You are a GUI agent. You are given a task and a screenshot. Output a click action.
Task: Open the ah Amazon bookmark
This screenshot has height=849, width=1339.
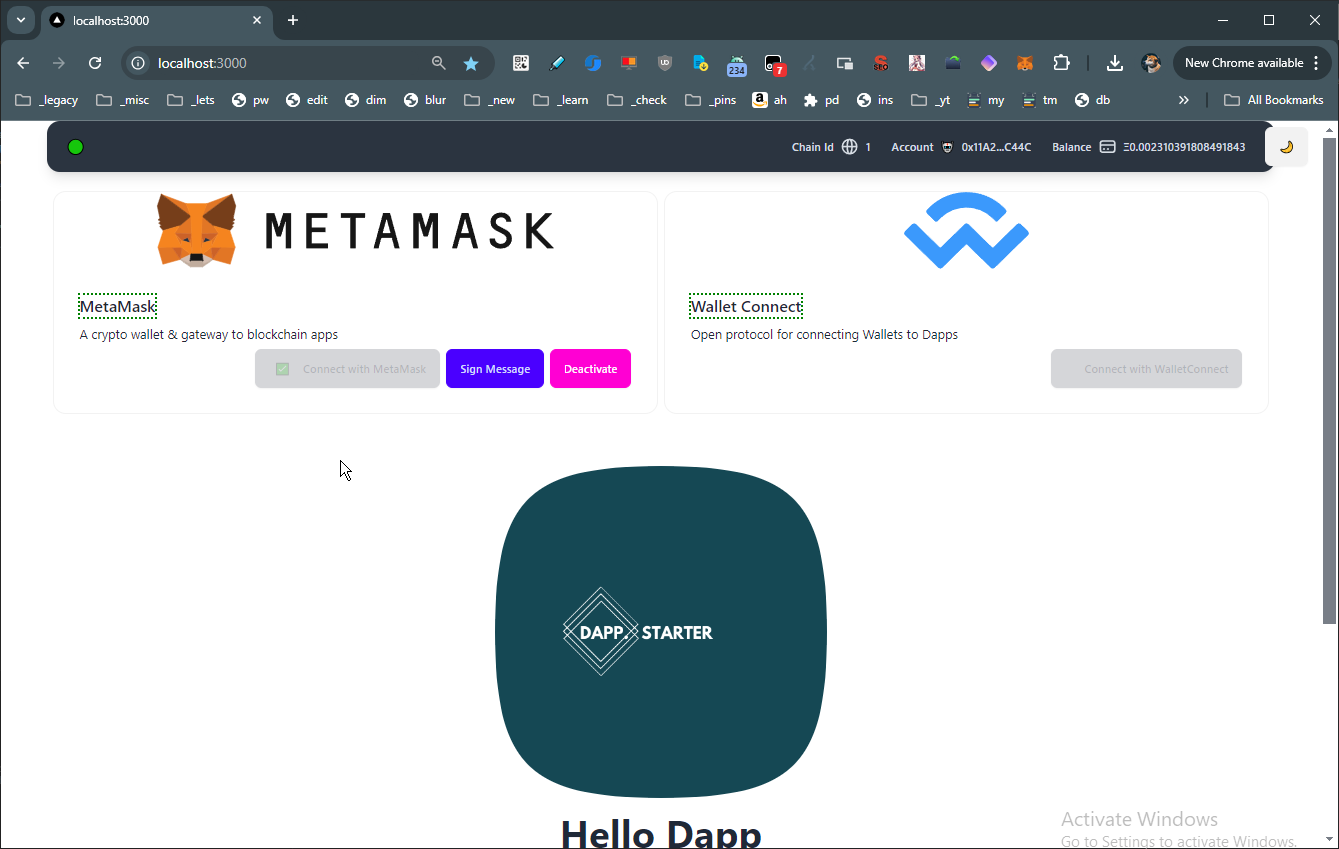click(770, 100)
